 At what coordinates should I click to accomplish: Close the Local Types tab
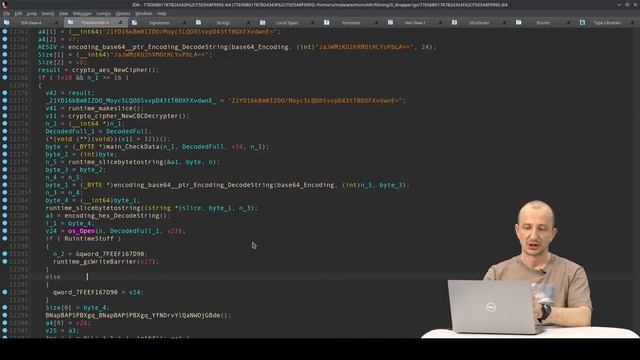312,23
